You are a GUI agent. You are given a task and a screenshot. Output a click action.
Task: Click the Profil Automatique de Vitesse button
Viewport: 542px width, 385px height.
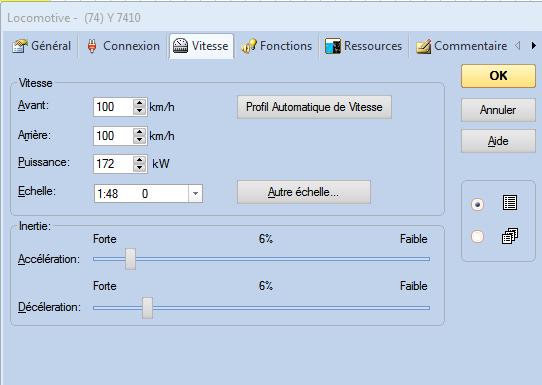point(314,107)
